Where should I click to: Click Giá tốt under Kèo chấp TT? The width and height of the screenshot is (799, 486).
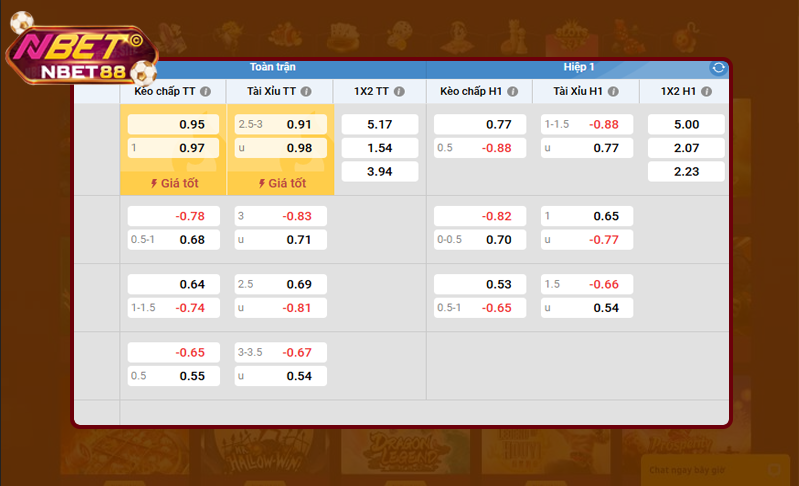[x=173, y=184]
